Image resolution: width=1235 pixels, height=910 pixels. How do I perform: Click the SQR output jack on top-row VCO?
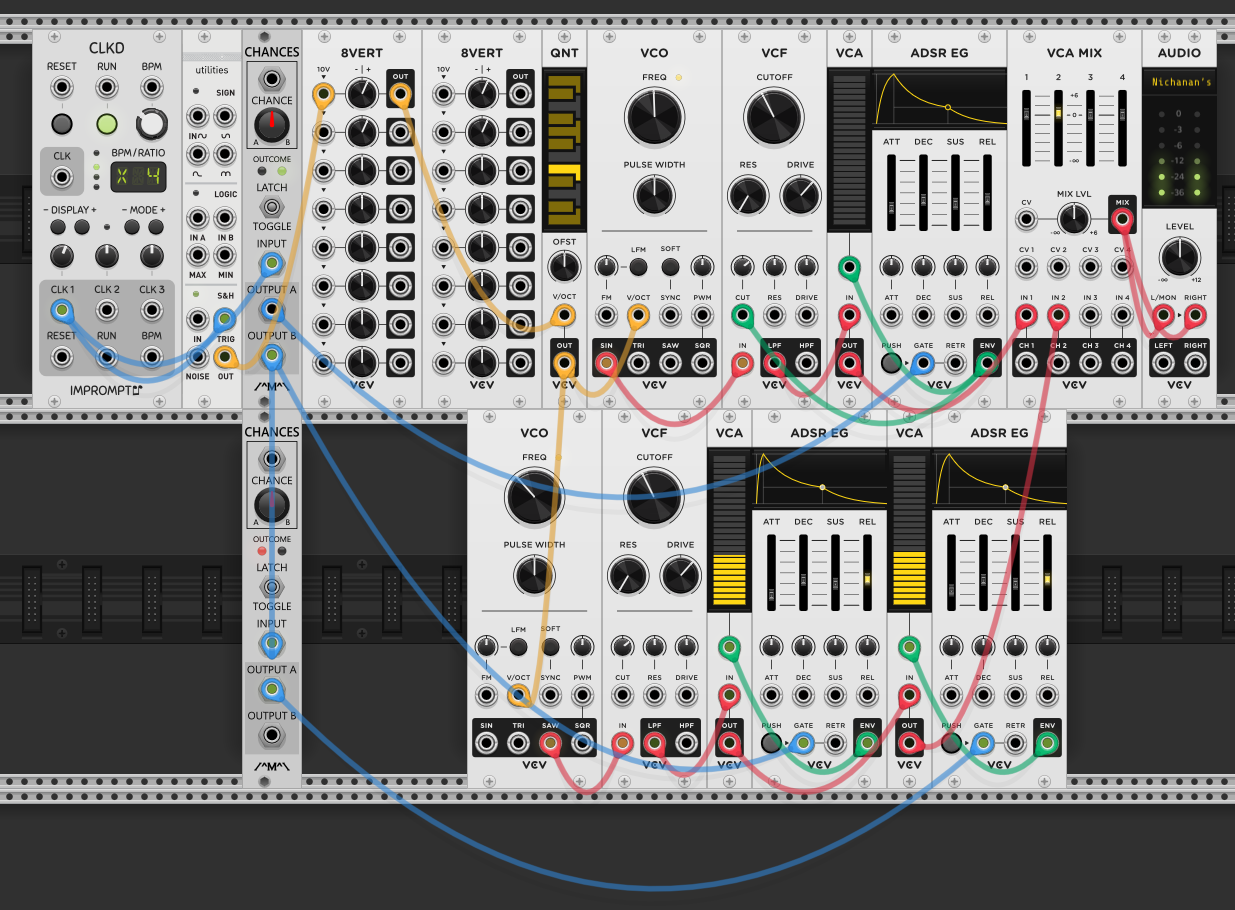coord(702,362)
